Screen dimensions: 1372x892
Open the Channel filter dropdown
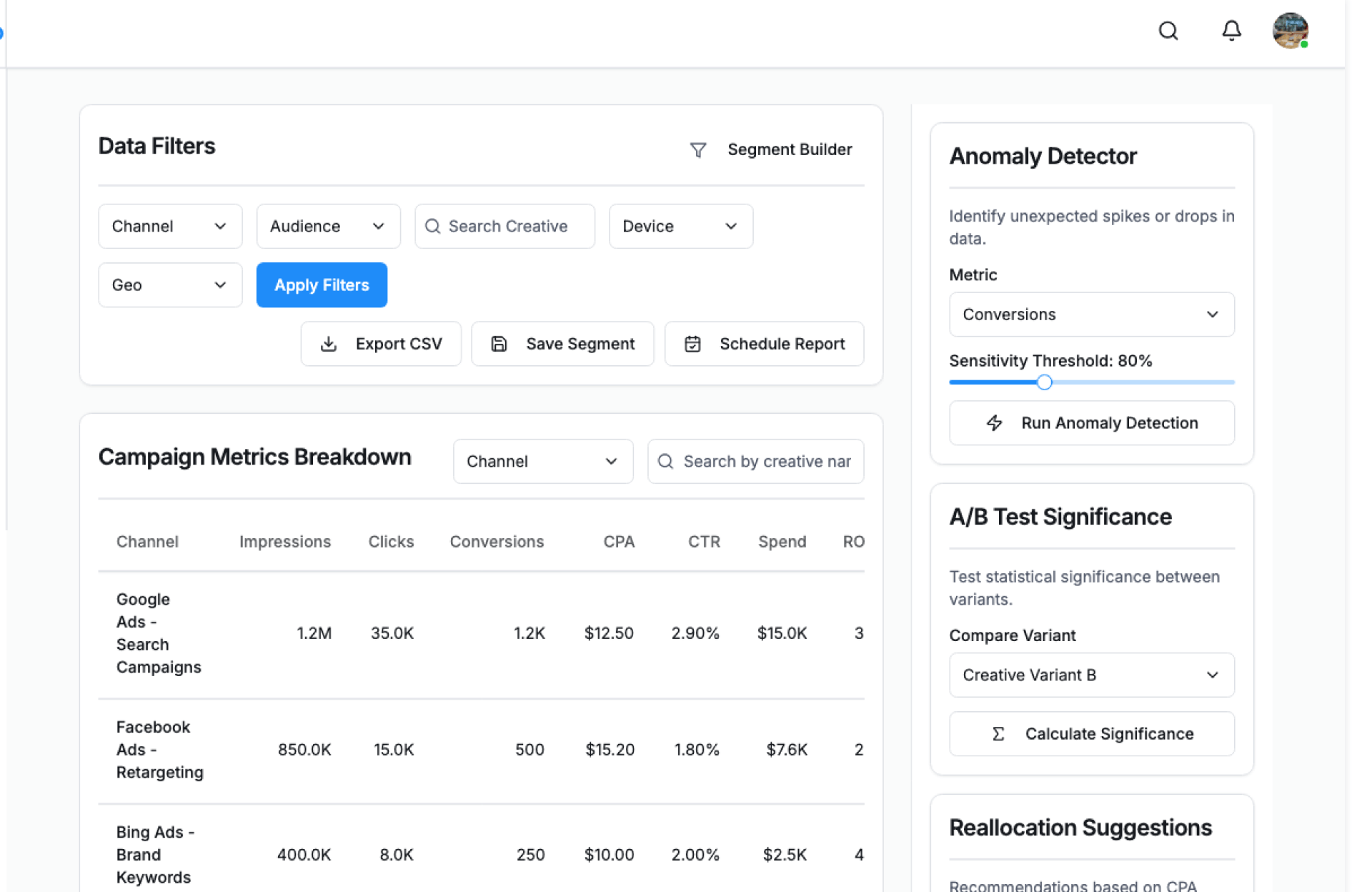click(x=170, y=226)
